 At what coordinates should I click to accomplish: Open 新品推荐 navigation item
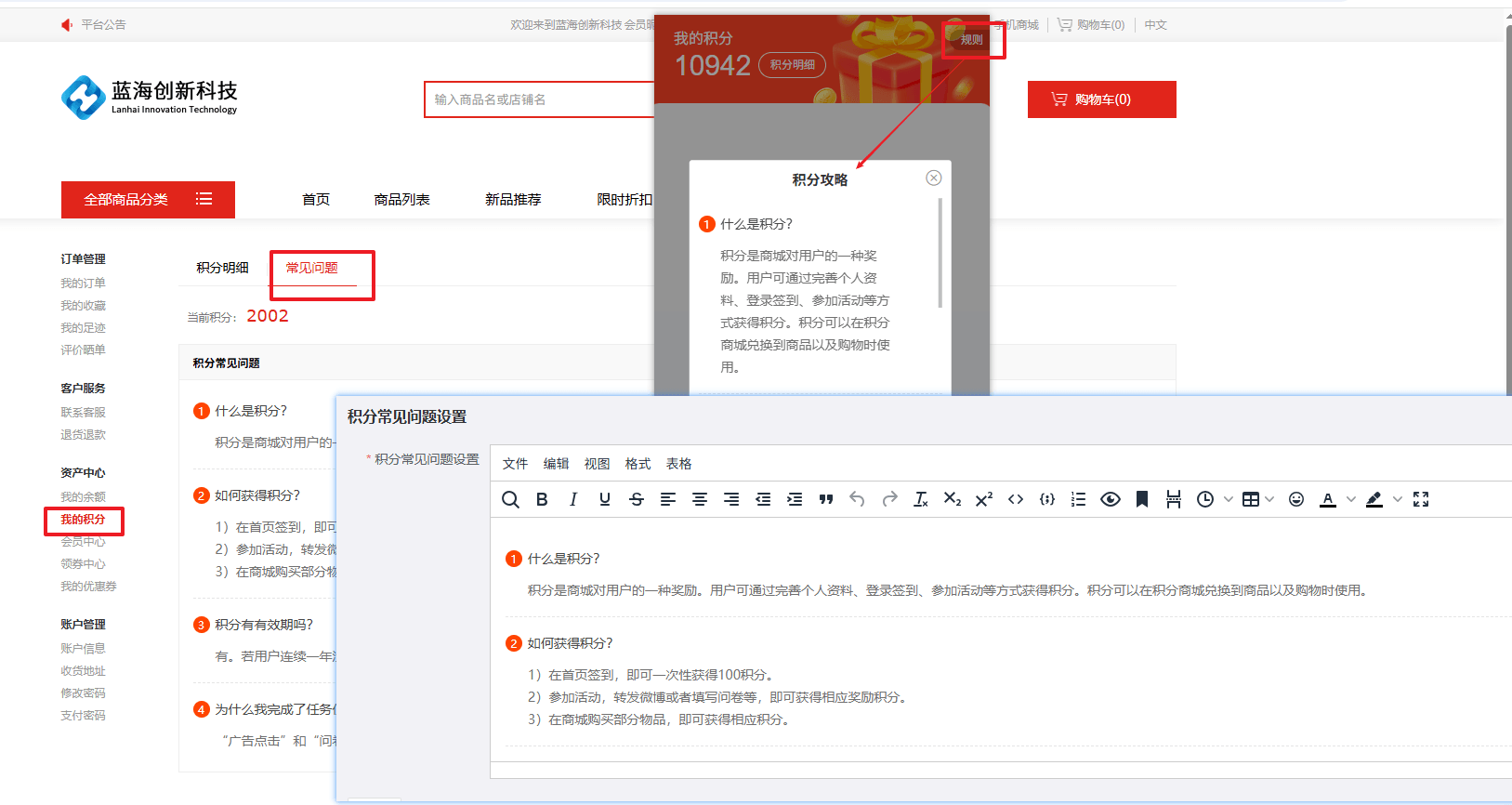pyautogui.click(x=513, y=200)
